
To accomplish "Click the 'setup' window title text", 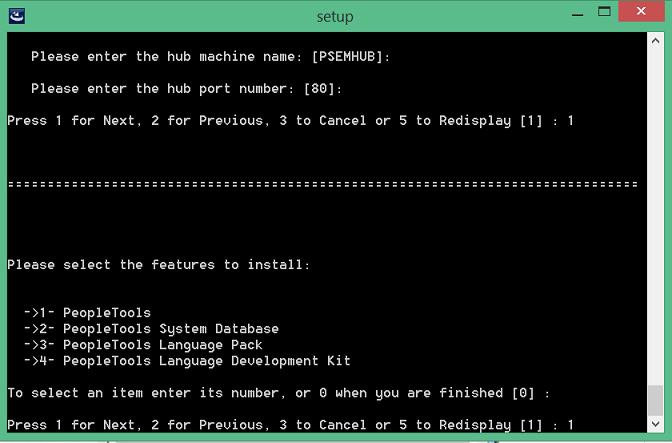I will [335, 17].
